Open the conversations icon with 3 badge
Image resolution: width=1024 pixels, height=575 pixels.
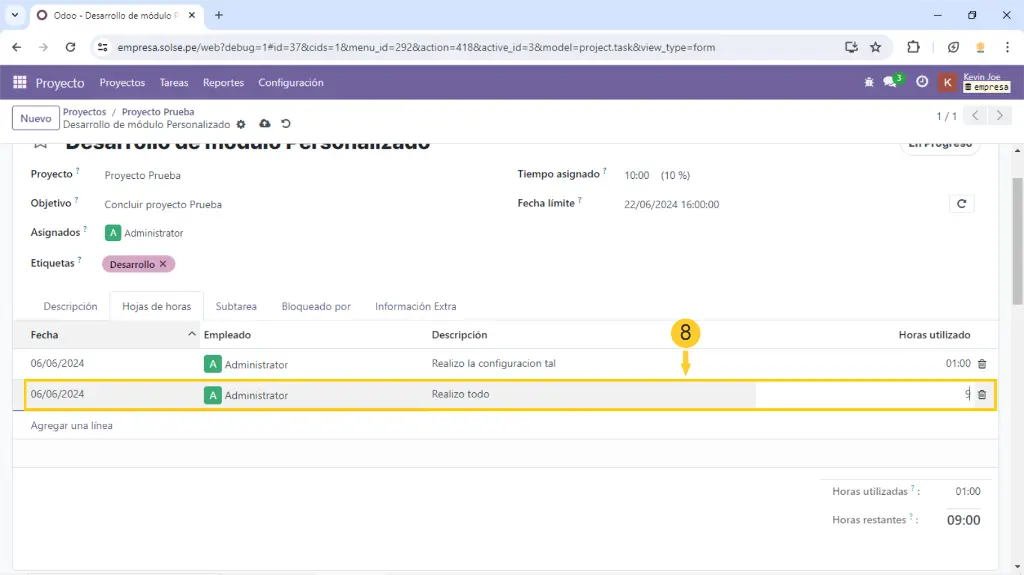tap(890, 83)
